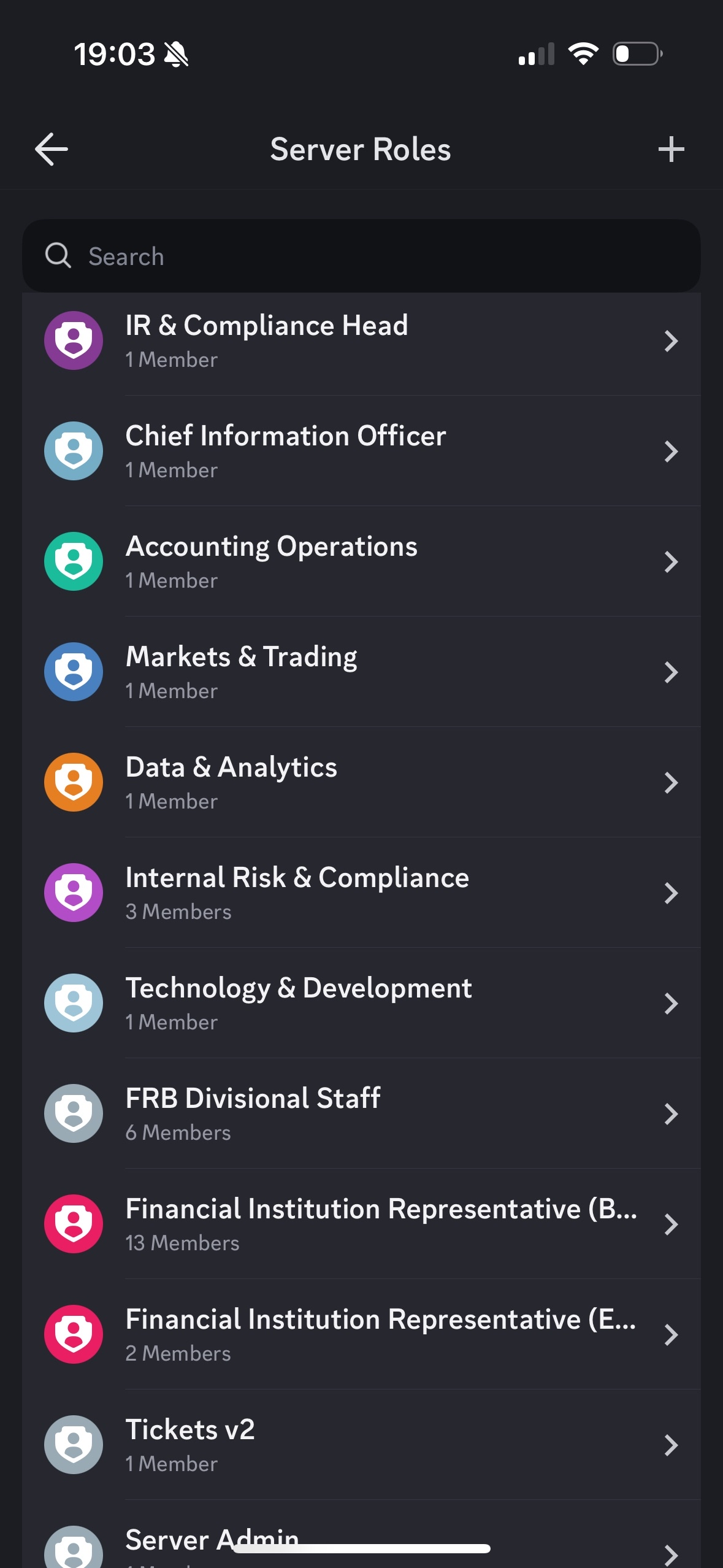Viewport: 723px width, 1568px height.
Task: Click the blue Markets & Trading role icon
Action: (74, 672)
